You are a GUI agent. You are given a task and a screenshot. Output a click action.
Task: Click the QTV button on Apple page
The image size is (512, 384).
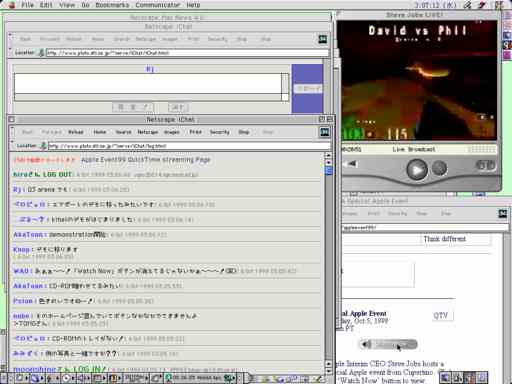[441, 315]
